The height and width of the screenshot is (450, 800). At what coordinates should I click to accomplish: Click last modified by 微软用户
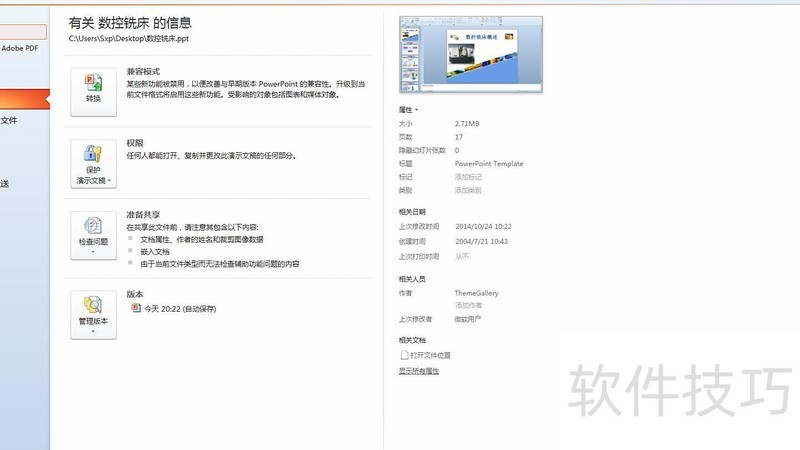(x=468, y=319)
